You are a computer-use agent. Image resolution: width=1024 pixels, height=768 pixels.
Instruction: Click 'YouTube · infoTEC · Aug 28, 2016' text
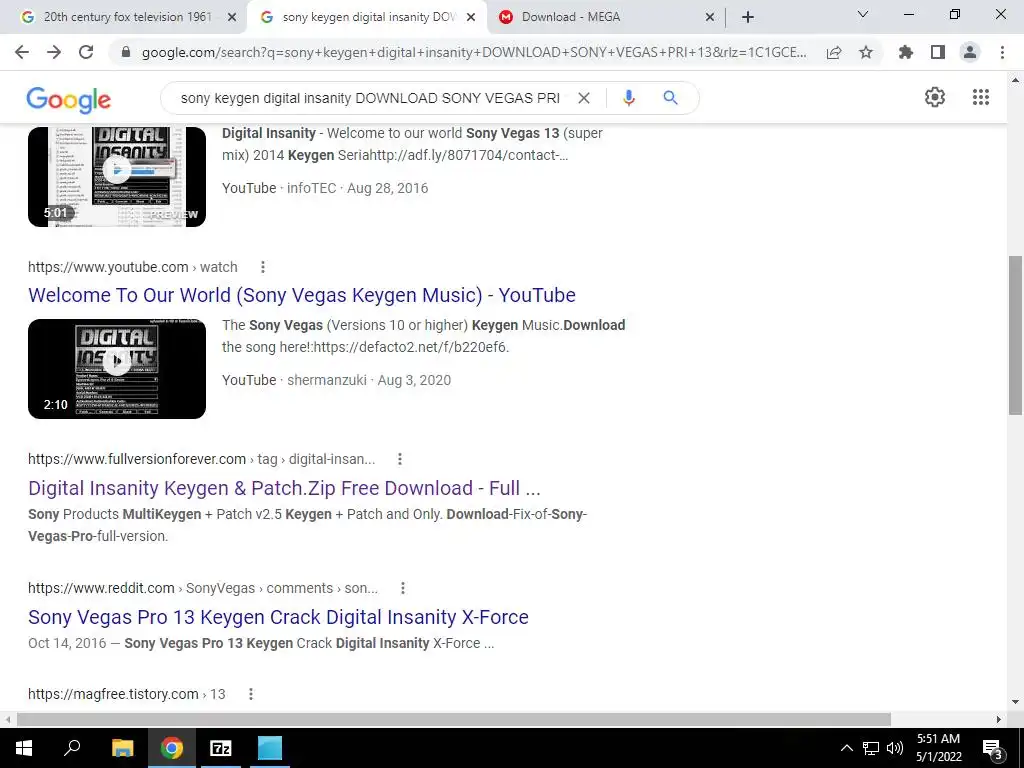(x=325, y=188)
